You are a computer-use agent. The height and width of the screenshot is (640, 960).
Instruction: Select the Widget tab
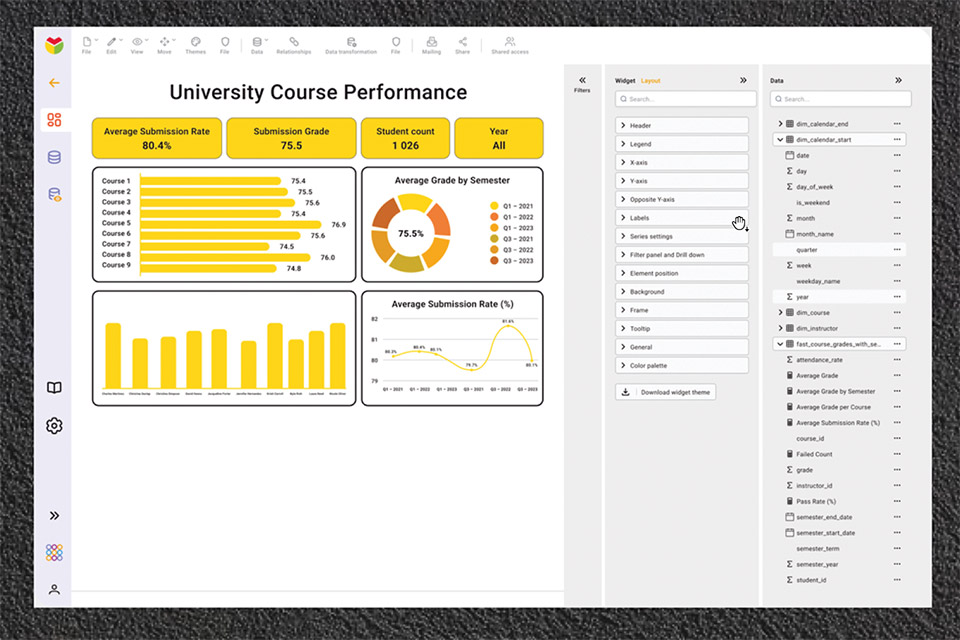click(625, 81)
